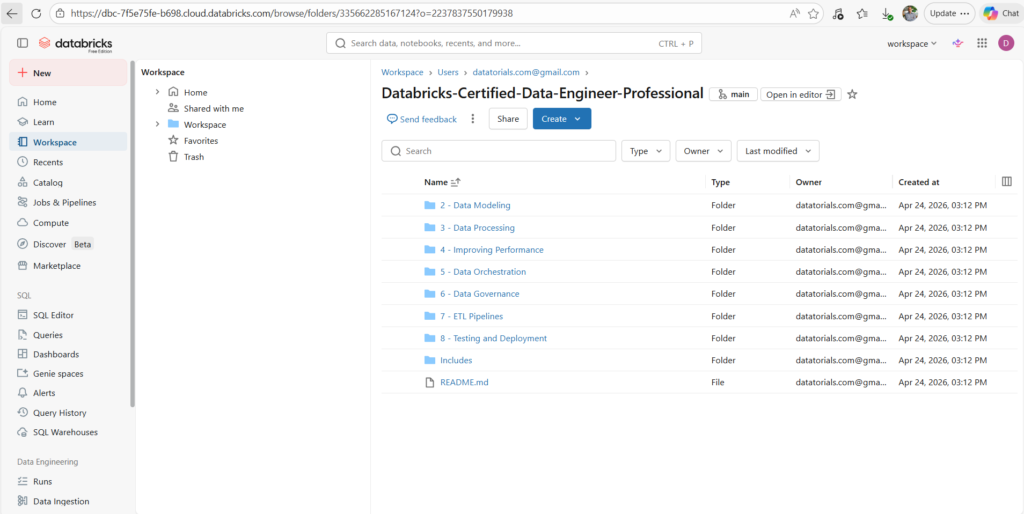
Task: Open the Type filter dropdown
Action: tap(645, 151)
